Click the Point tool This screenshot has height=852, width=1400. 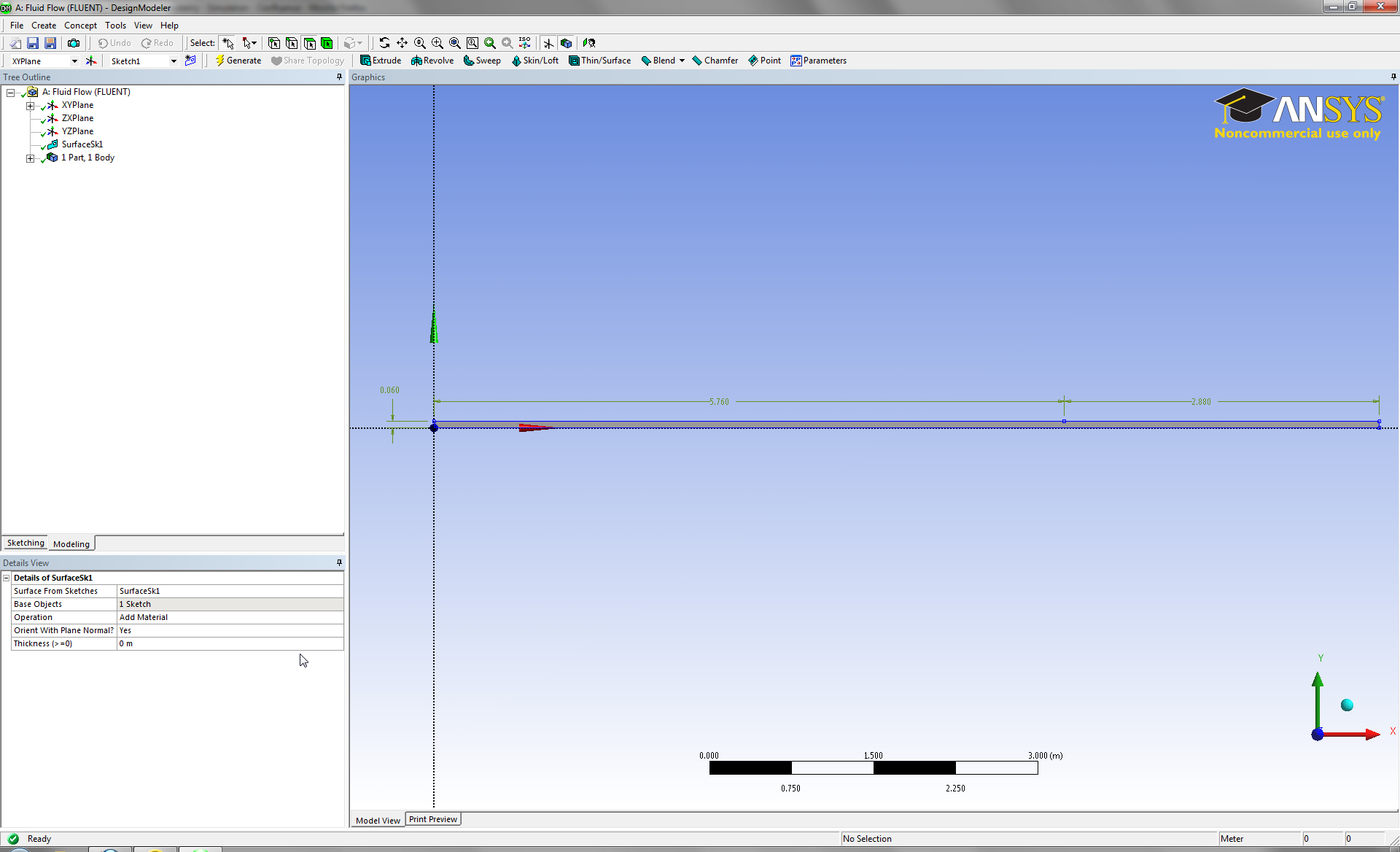[764, 61]
